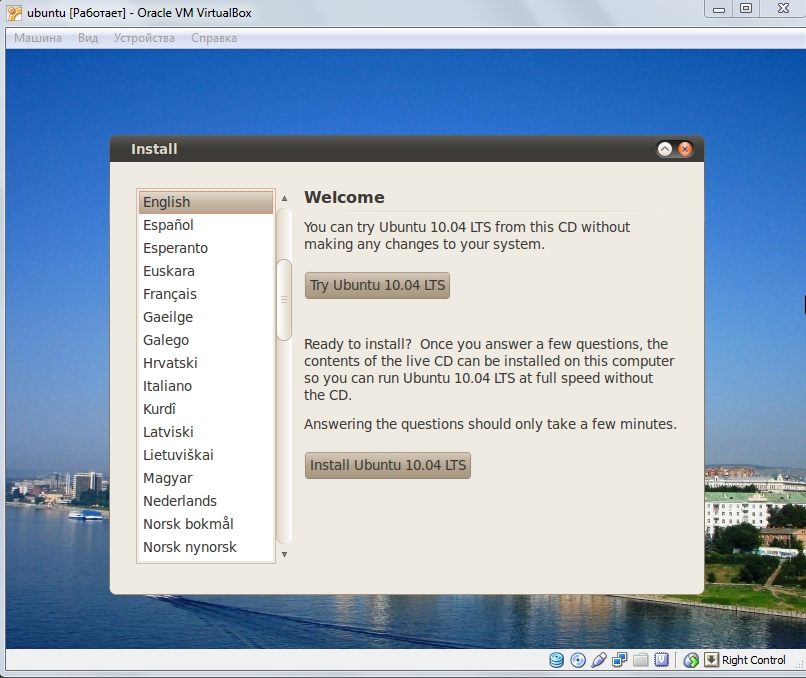Click the language list scroll down arrow
The image size is (806, 678).
tap(284, 555)
